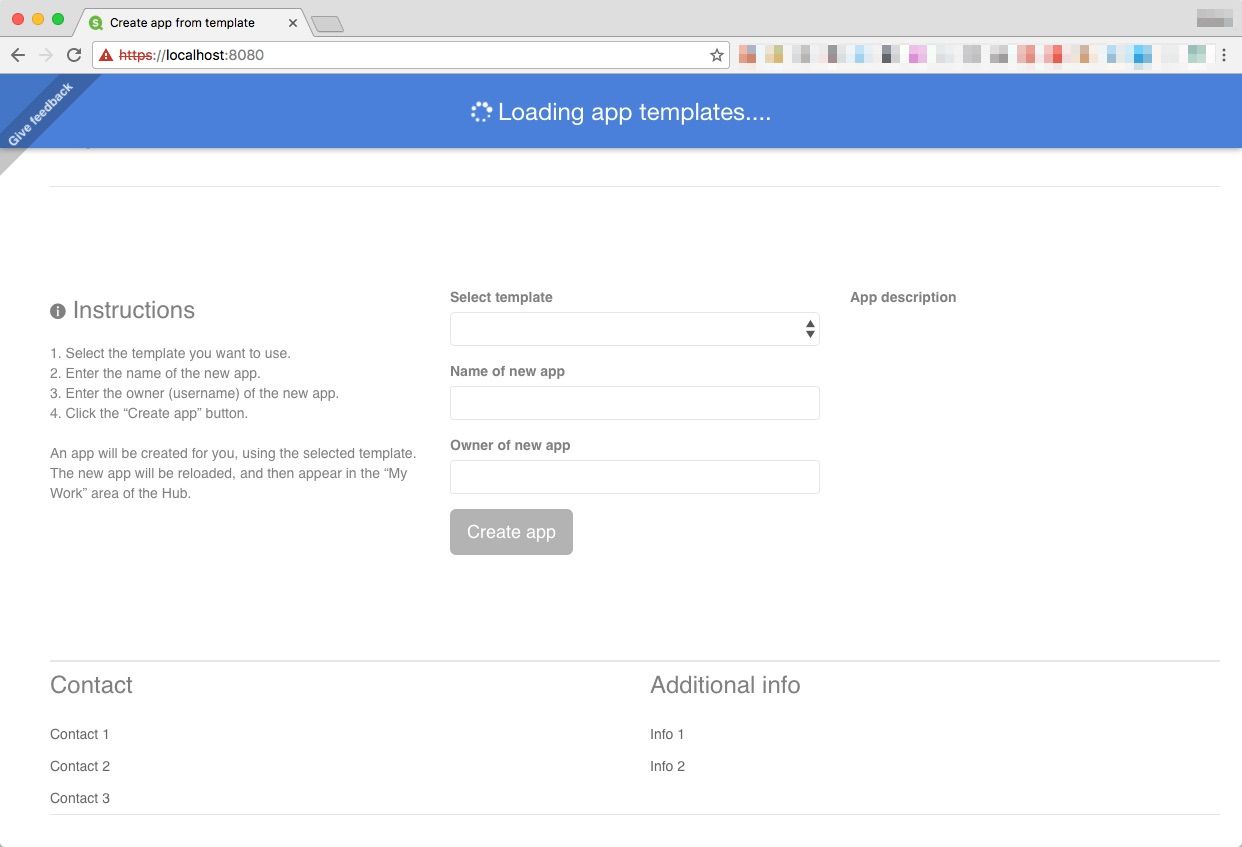
Task: Click the loading spinner icon in the banner
Action: pos(481,112)
